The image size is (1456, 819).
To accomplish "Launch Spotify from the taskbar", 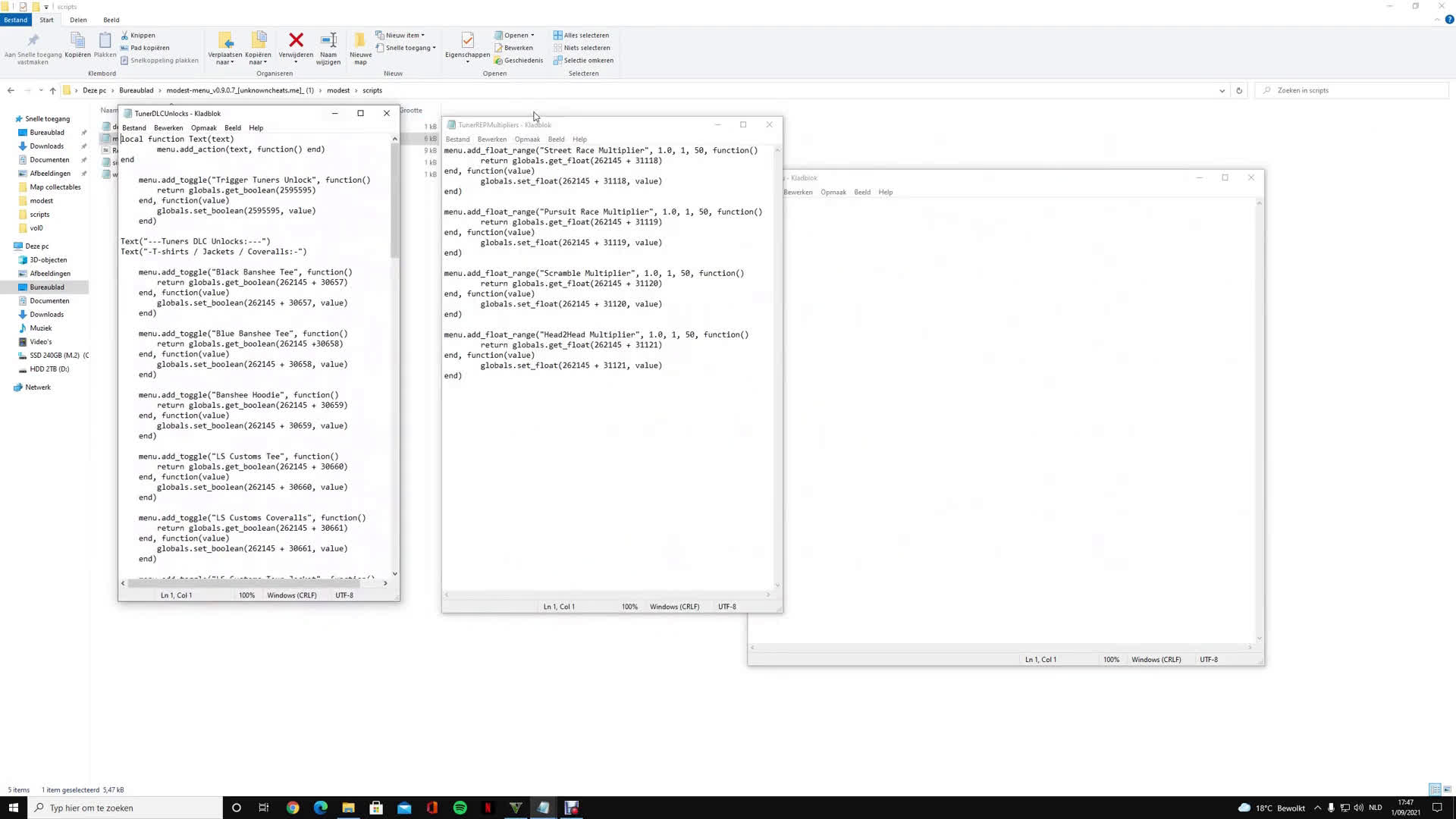I will 460,808.
